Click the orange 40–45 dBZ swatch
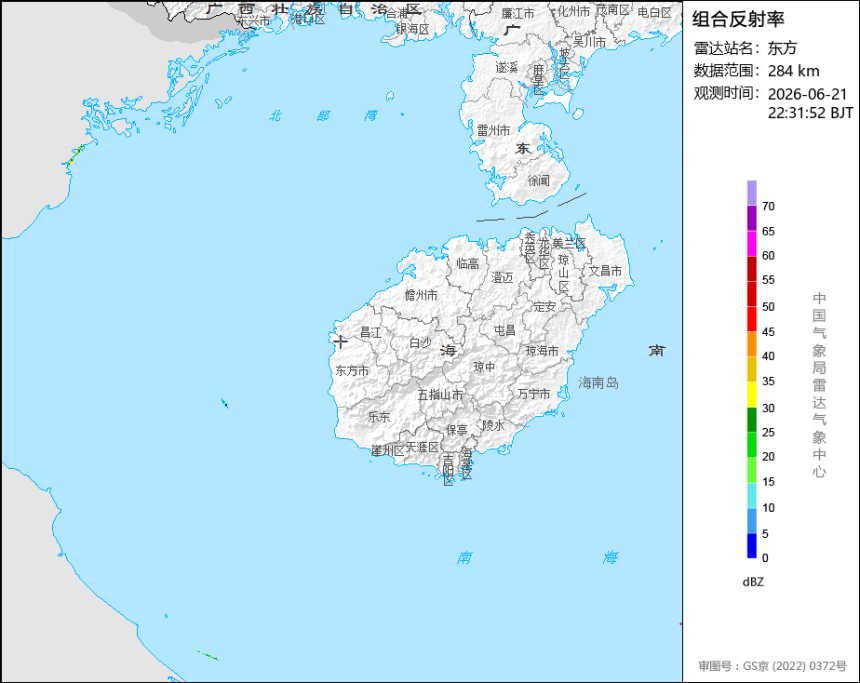 751,344
